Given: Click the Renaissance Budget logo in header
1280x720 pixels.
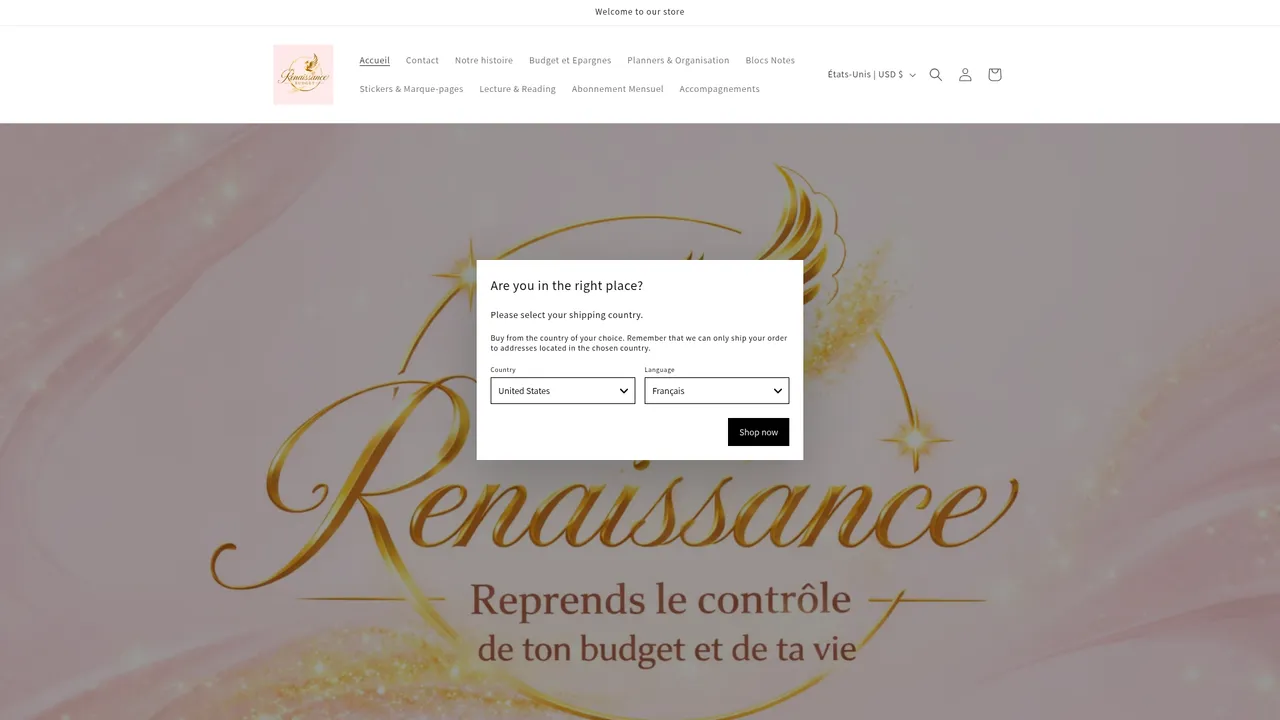Looking at the screenshot, I should click(x=303, y=75).
